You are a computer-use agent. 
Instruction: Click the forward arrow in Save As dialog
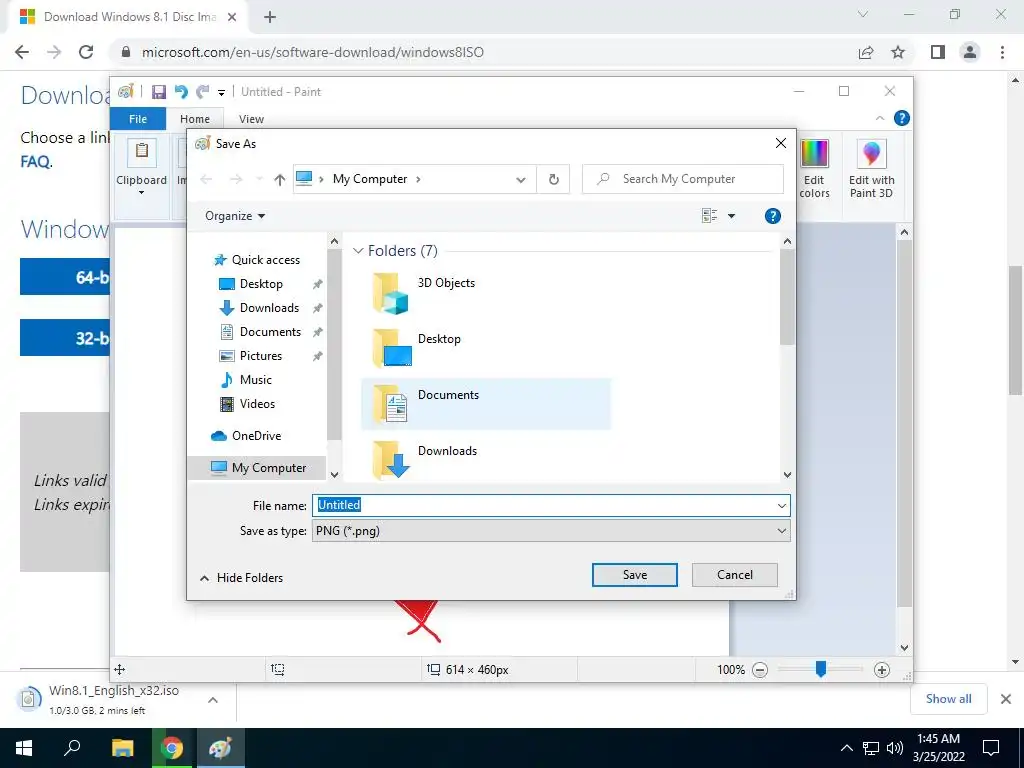pyautogui.click(x=236, y=179)
